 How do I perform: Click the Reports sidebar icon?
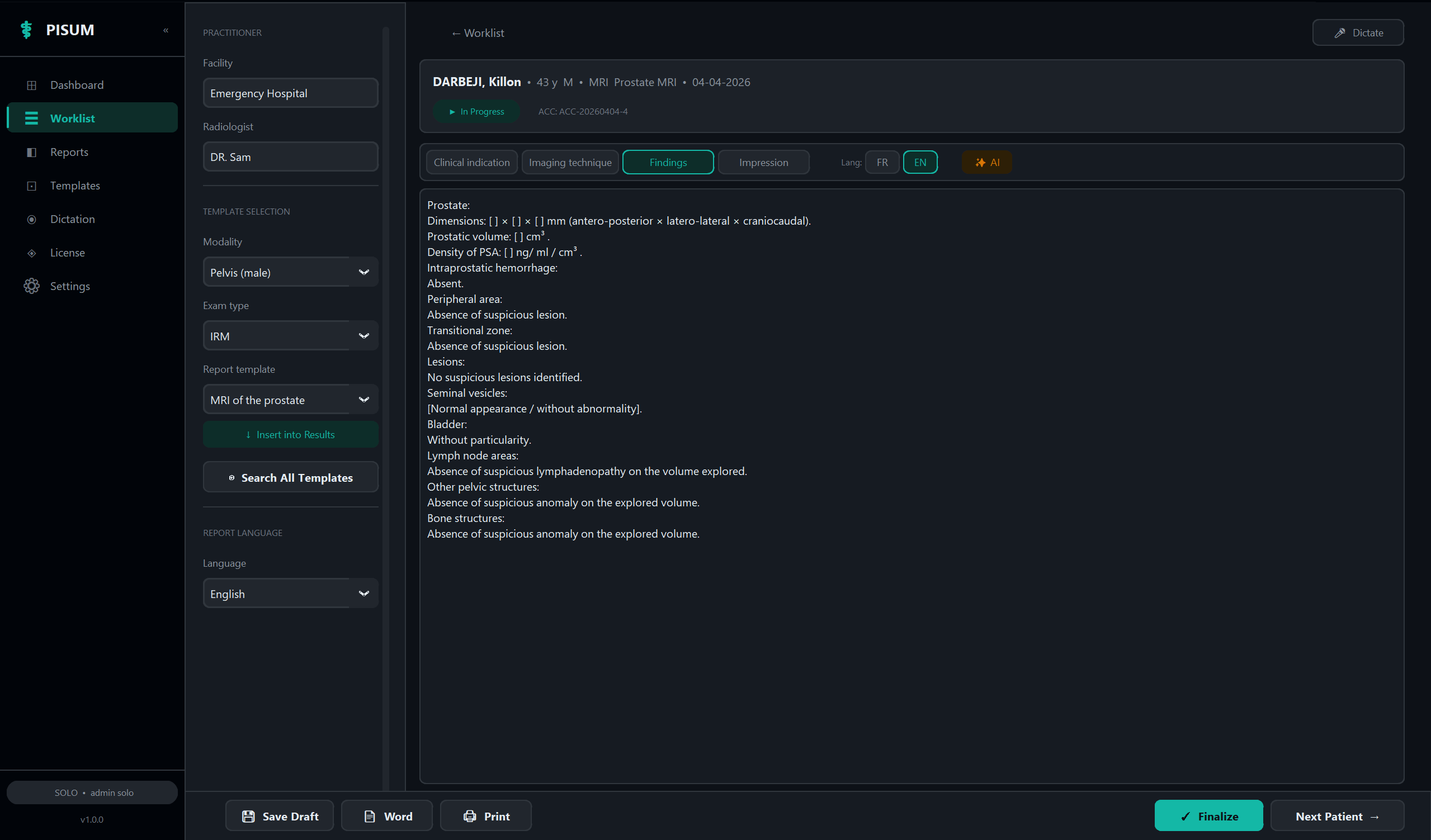point(32,152)
